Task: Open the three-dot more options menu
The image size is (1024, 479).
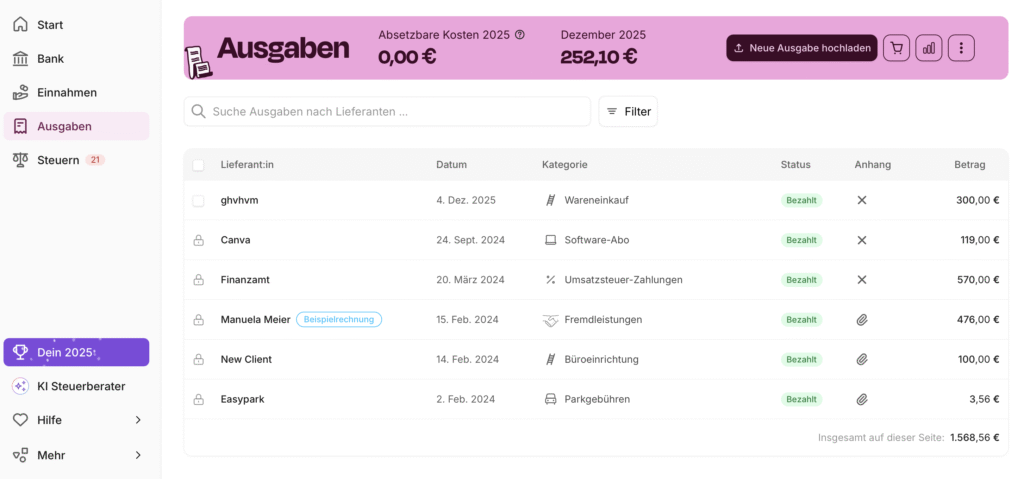Action: click(x=961, y=47)
